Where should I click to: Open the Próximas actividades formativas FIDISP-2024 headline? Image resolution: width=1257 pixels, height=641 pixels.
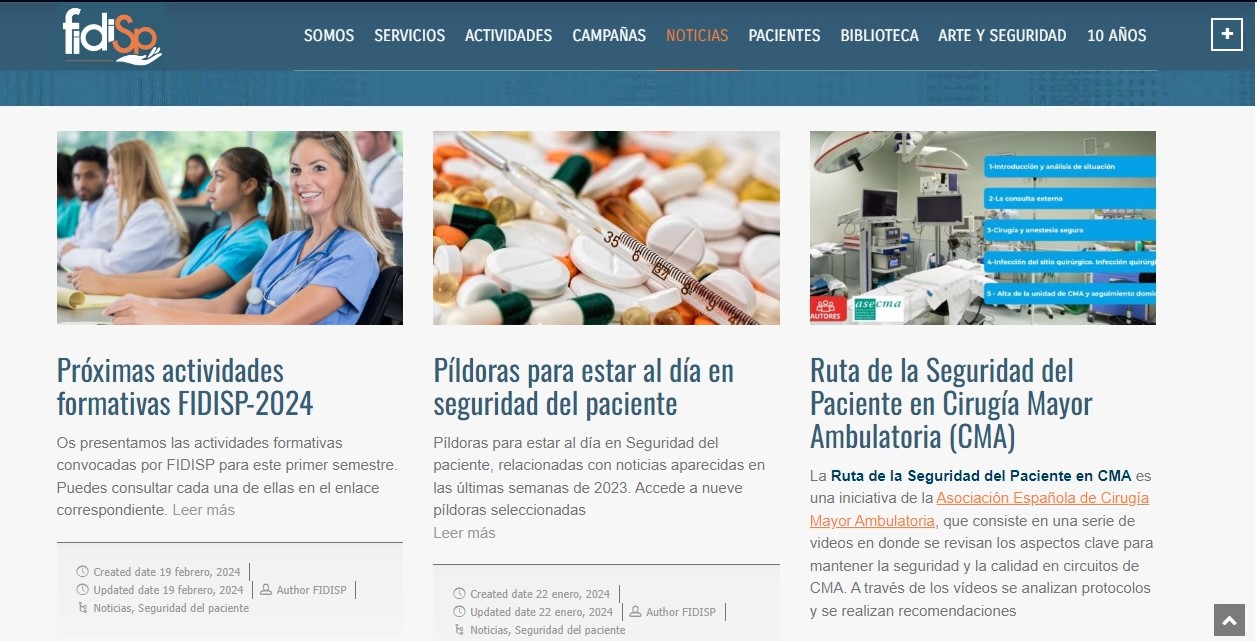[x=186, y=387]
